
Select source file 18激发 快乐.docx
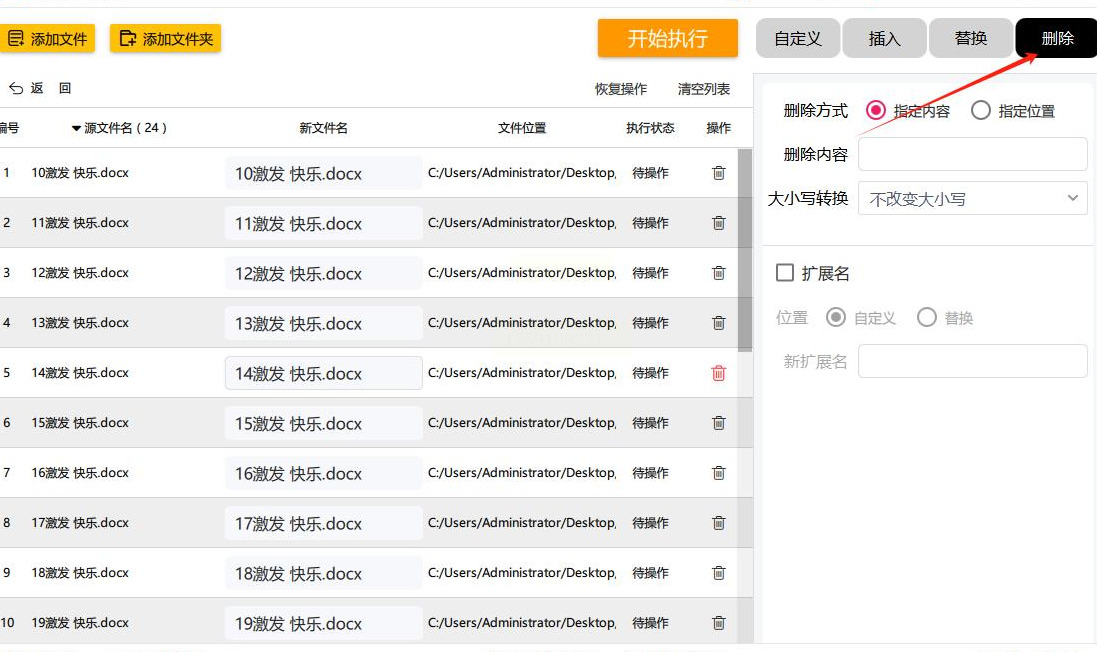[80, 573]
